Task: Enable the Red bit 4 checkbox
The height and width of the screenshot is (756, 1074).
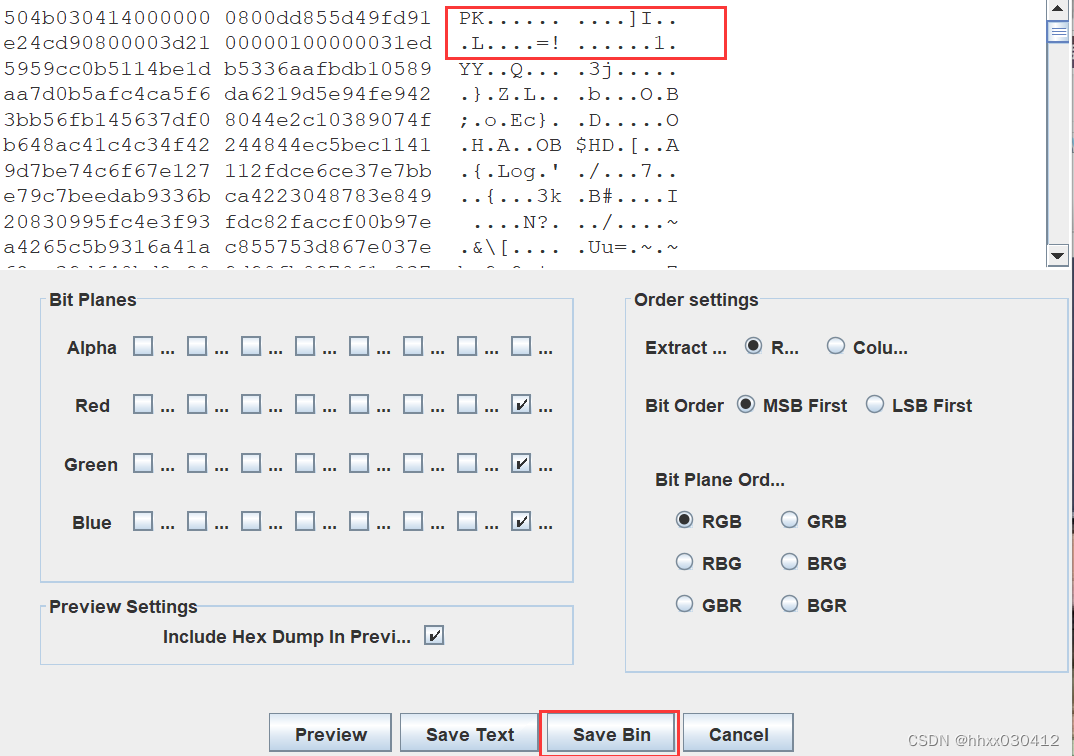Action: (305, 405)
